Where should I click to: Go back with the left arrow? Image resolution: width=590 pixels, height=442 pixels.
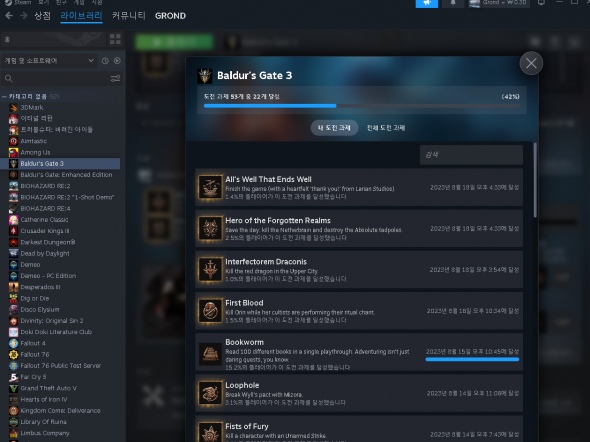click(9, 16)
